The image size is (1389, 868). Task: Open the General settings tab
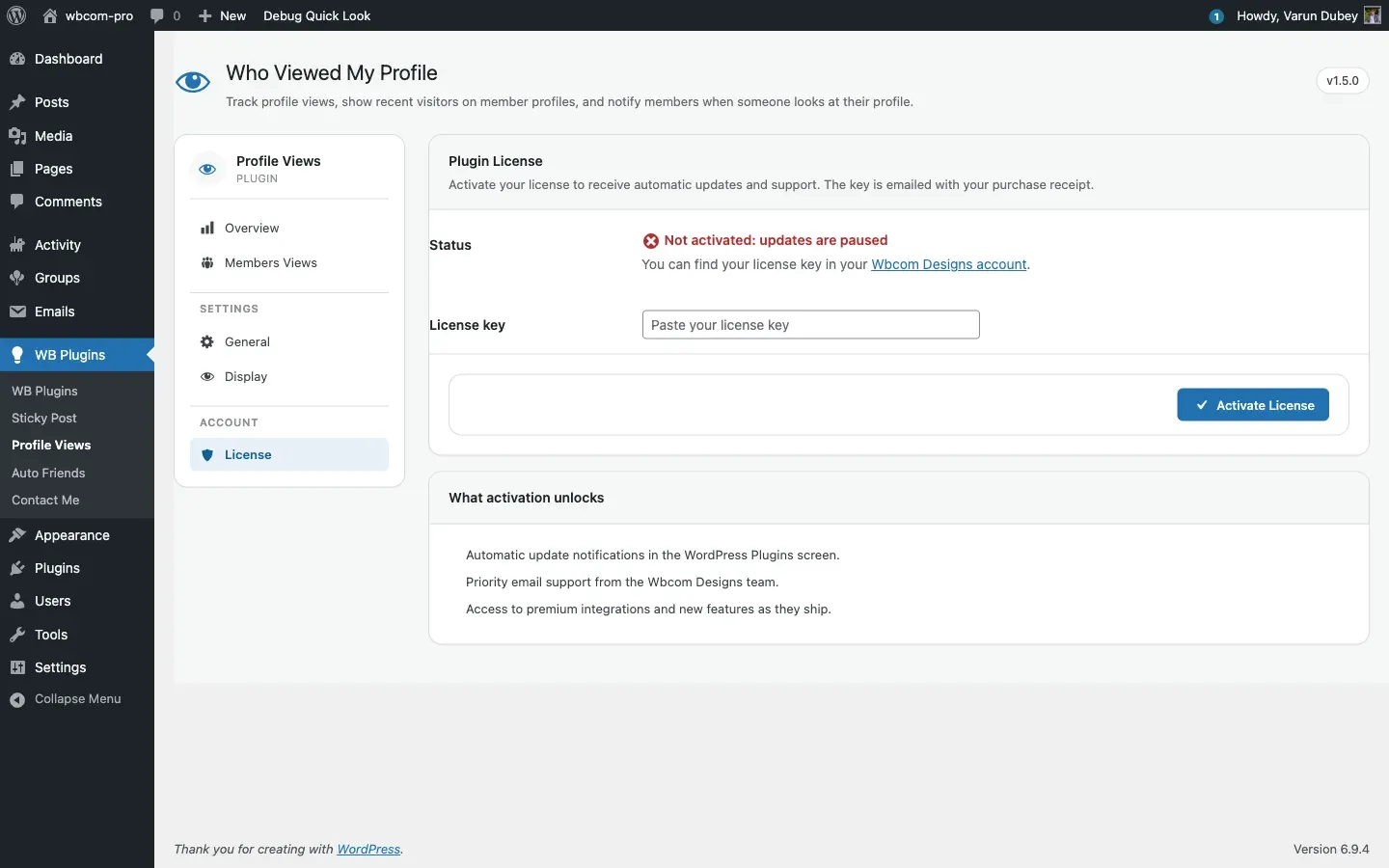point(289,341)
